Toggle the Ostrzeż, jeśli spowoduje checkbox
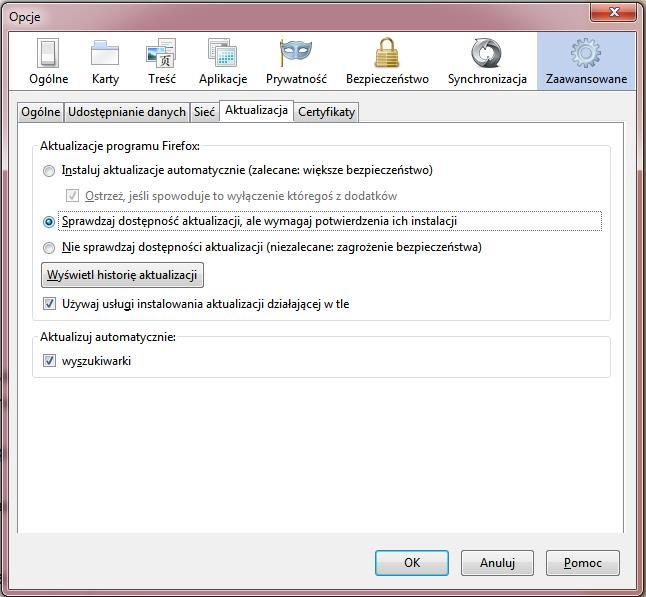The height and width of the screenshot is (597, 646). [x=73, y=196]
